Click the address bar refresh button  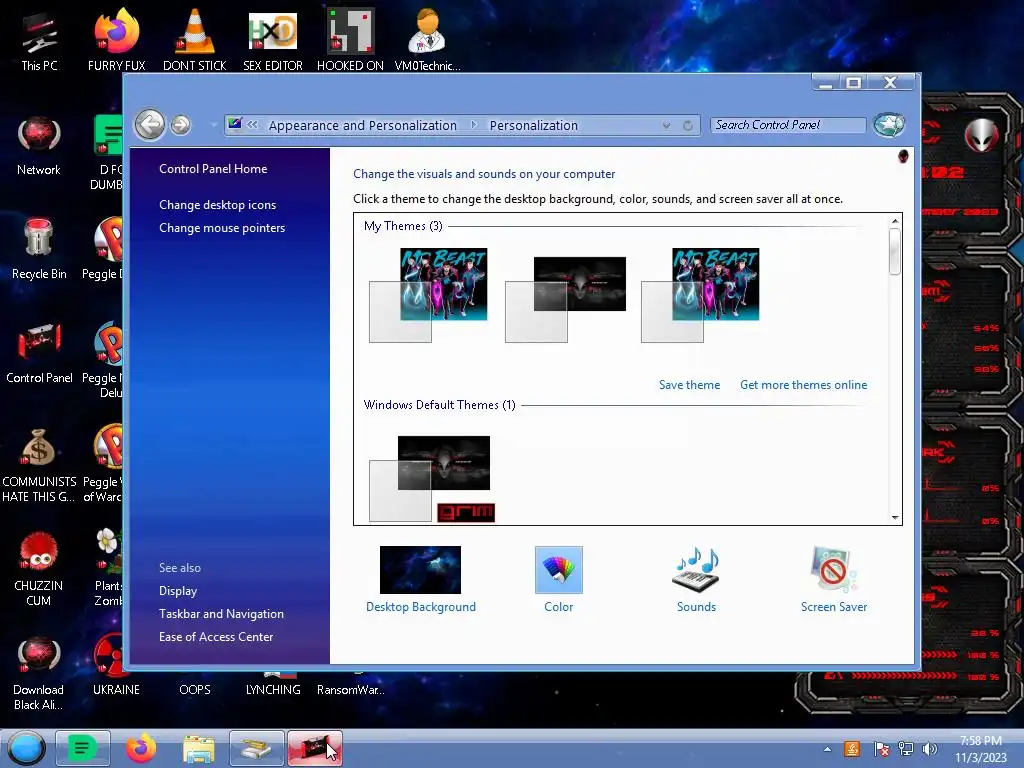tap(688, 125)
